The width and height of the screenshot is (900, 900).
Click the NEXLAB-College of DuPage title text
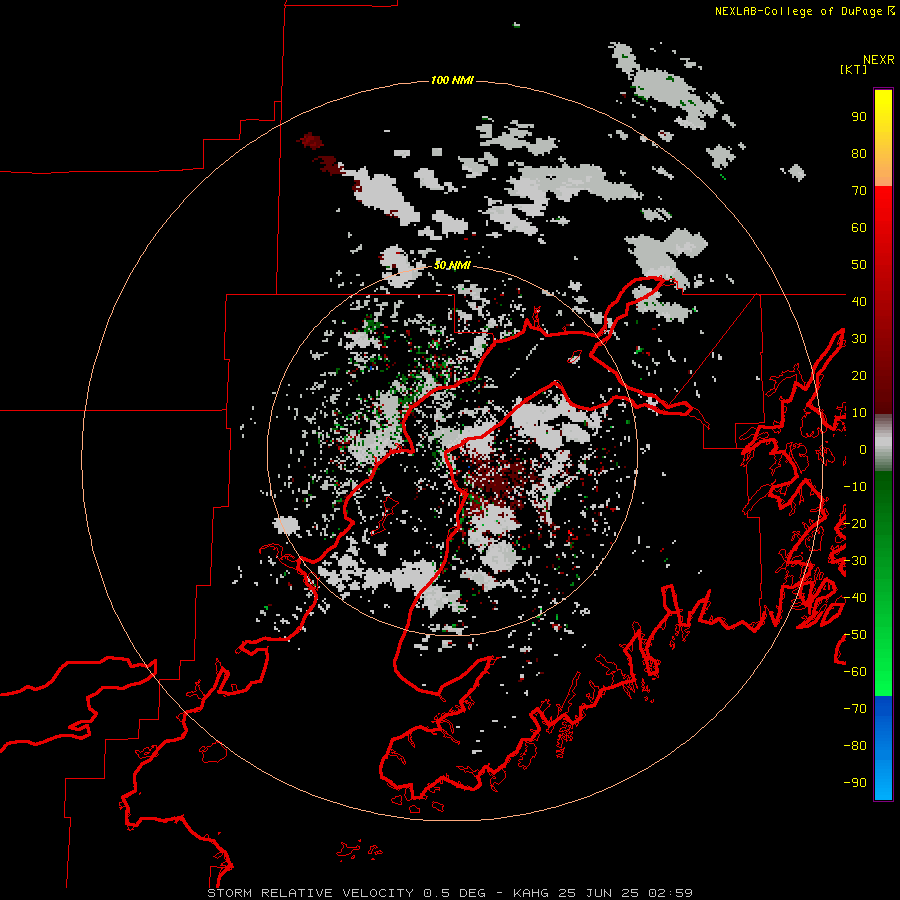coord(800,11)
